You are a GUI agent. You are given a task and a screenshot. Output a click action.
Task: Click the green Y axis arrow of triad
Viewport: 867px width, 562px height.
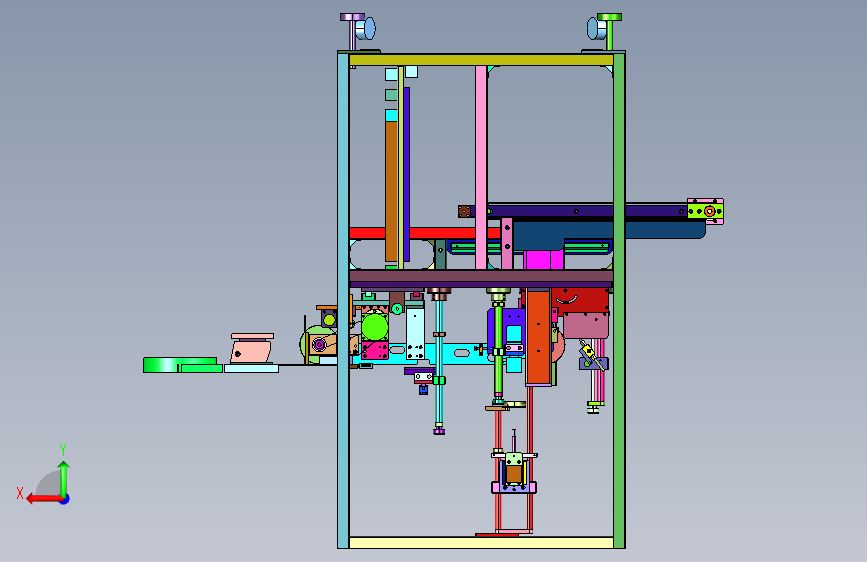click(x=64, y=478)
